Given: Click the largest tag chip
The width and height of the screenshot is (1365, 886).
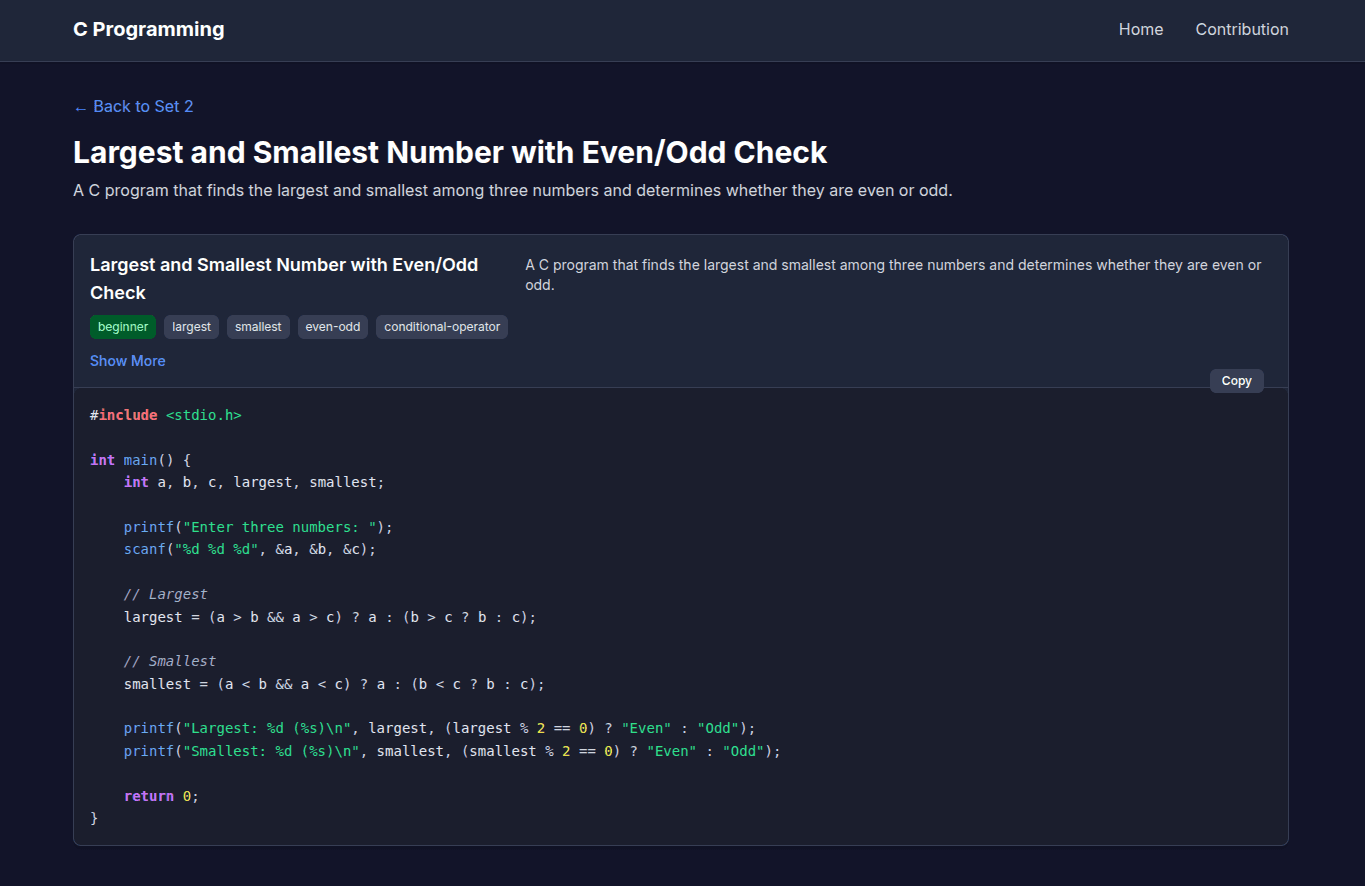Looking at the screenshot, I should point(191,327).
